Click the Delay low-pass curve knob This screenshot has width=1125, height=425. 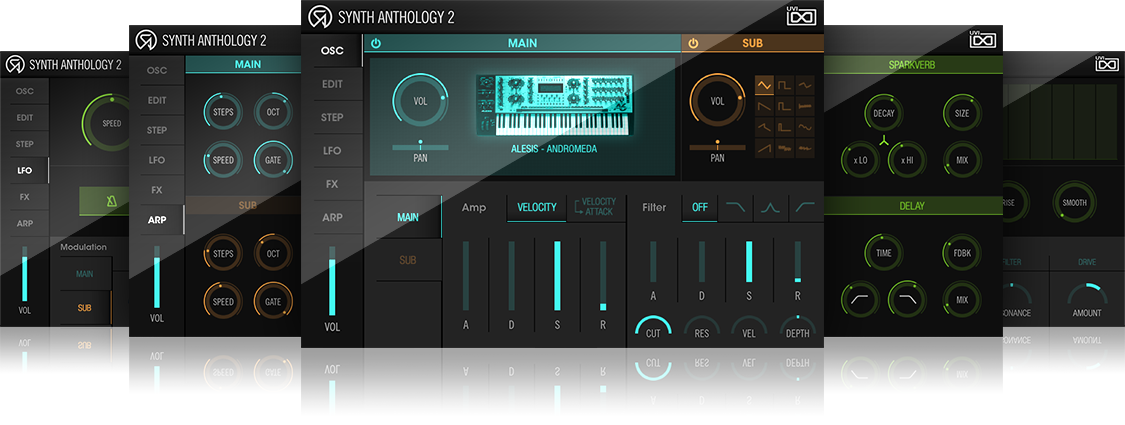click(x=908, y=299)
